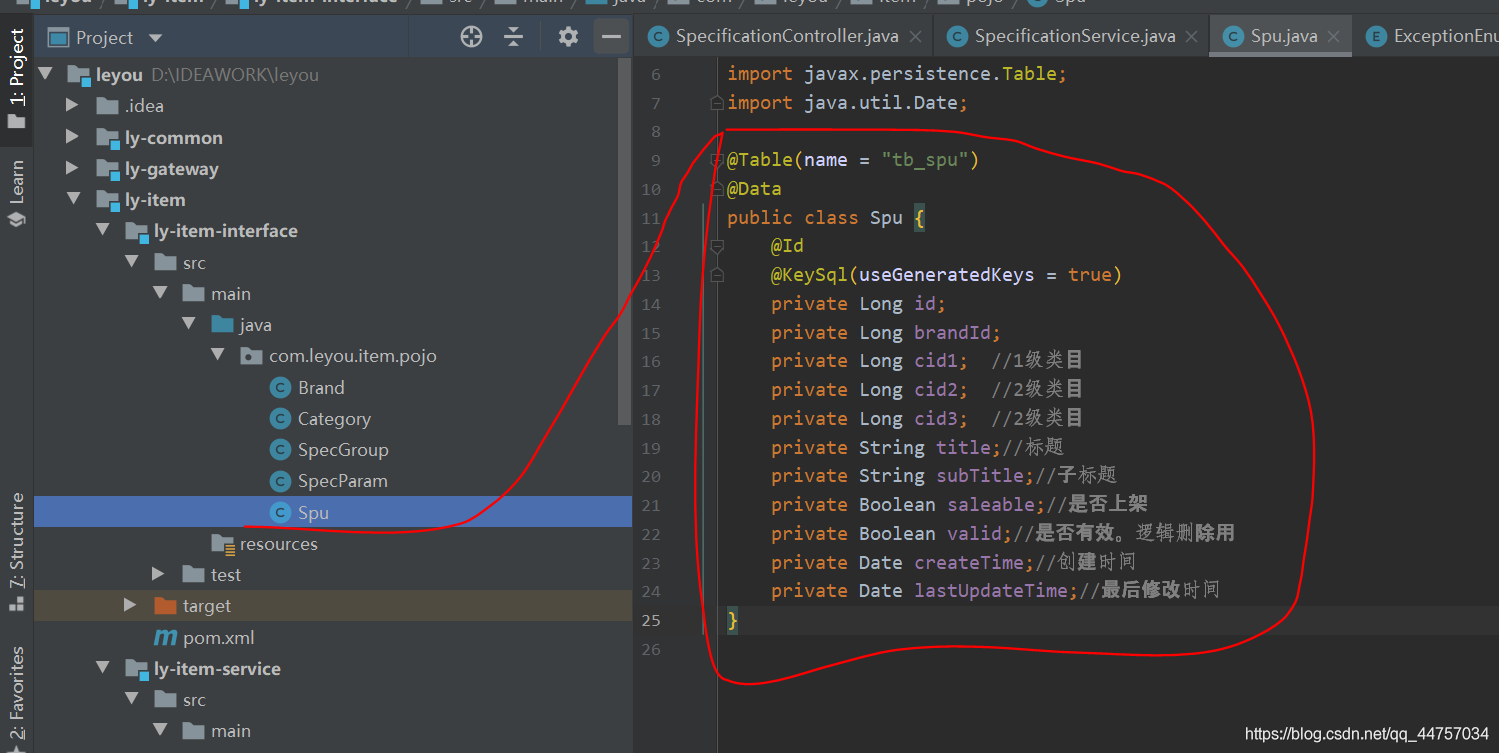
Task: Hide the Project panel with the minus button
Action: 610,37
